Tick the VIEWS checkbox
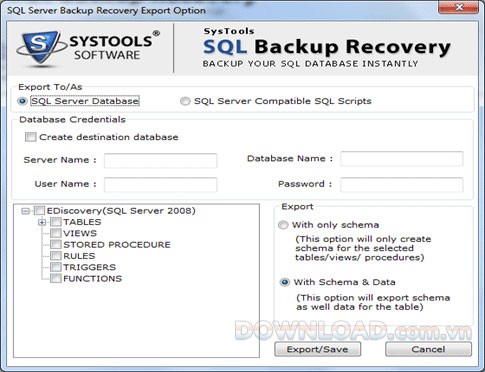The image size is (485, 372). tap(56, 233)
